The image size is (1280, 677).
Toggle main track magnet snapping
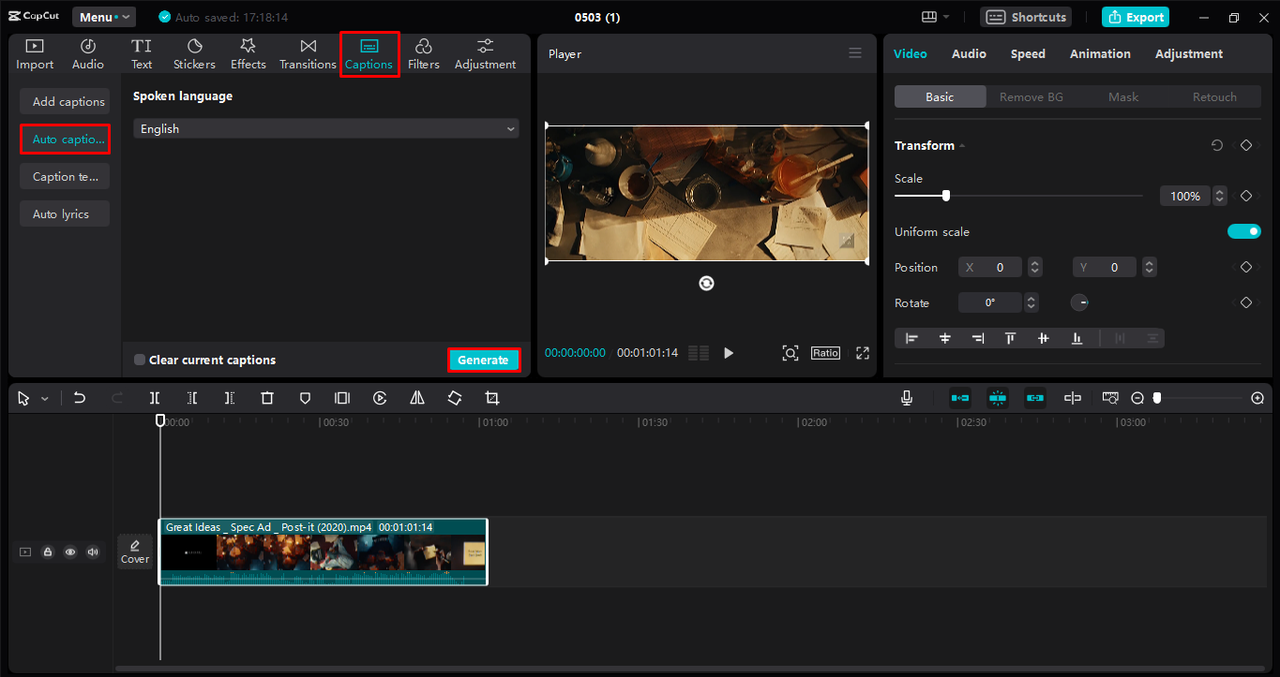click(960, 398)
